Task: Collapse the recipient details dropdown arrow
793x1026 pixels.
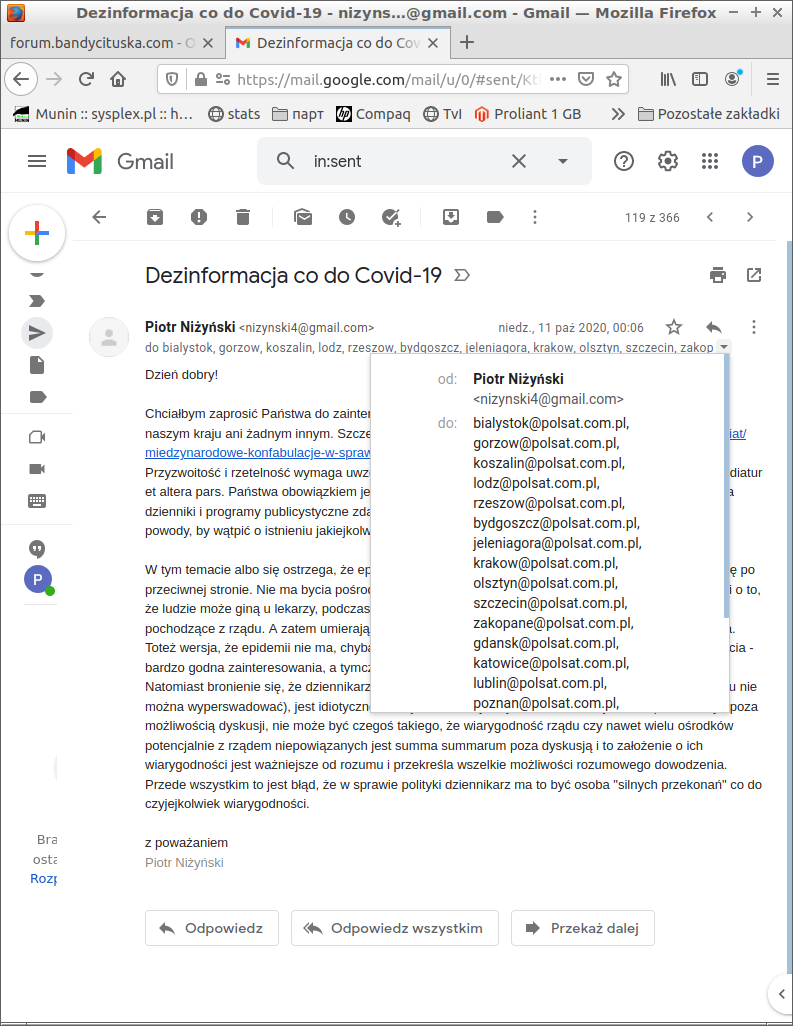Action: (x=724, y=347)
